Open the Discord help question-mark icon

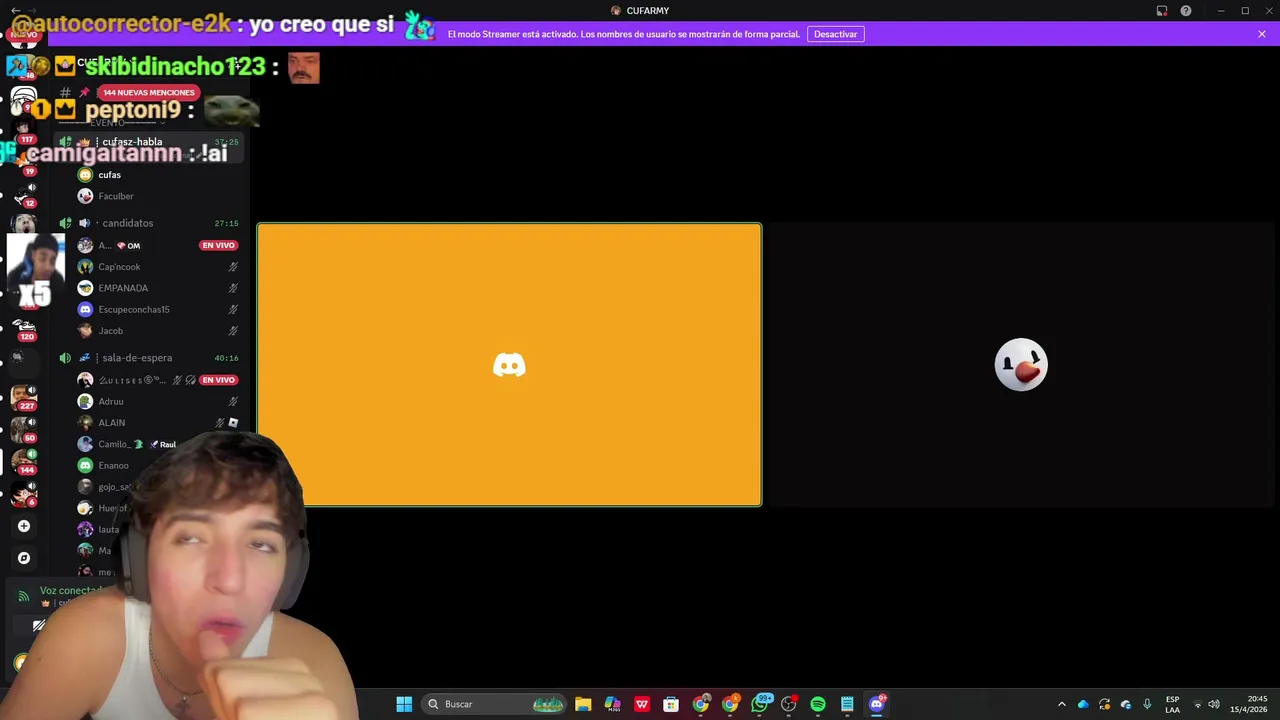pos(1186,11)
